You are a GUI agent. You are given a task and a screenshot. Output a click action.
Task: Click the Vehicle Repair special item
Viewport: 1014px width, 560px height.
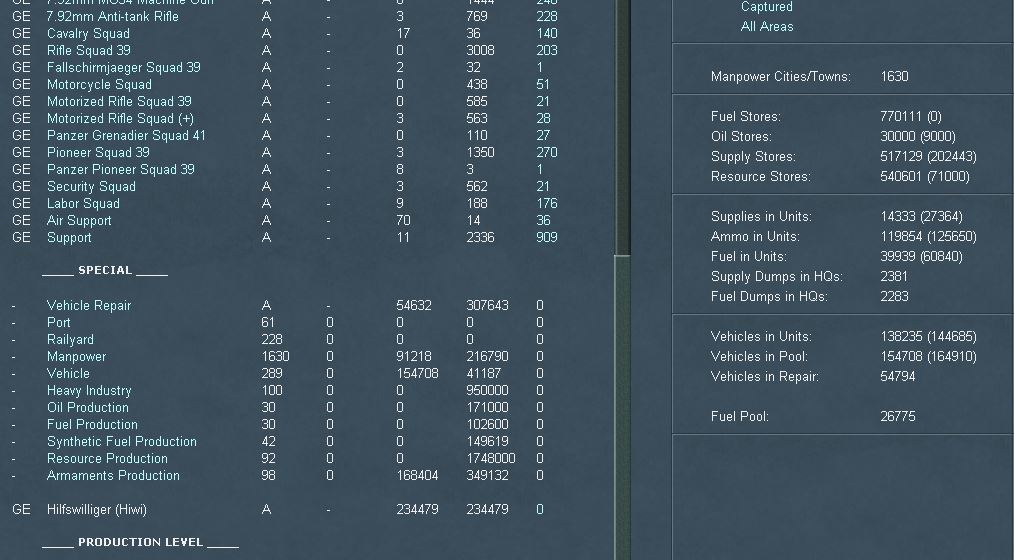coord(89,305)
